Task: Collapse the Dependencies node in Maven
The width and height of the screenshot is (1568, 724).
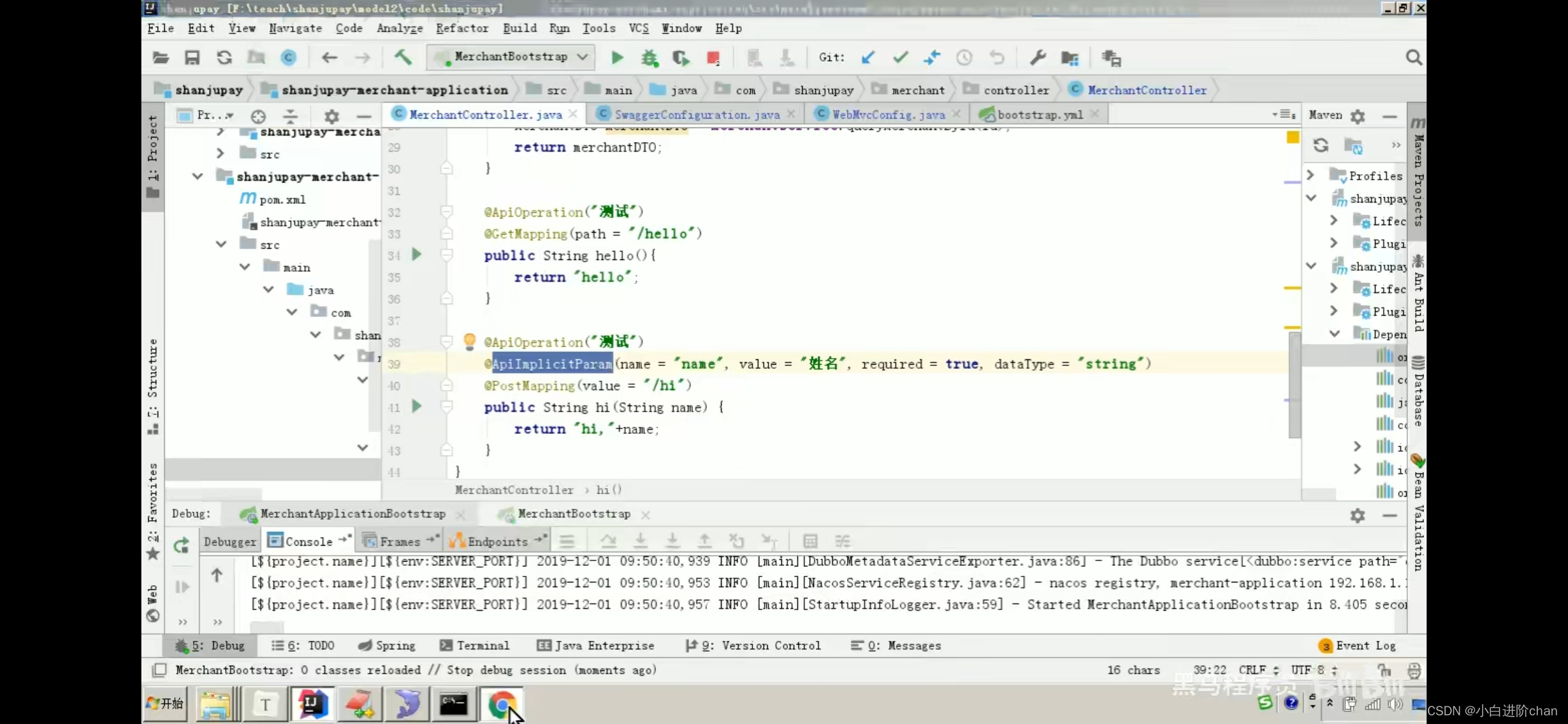Action: pos(1335,333)
